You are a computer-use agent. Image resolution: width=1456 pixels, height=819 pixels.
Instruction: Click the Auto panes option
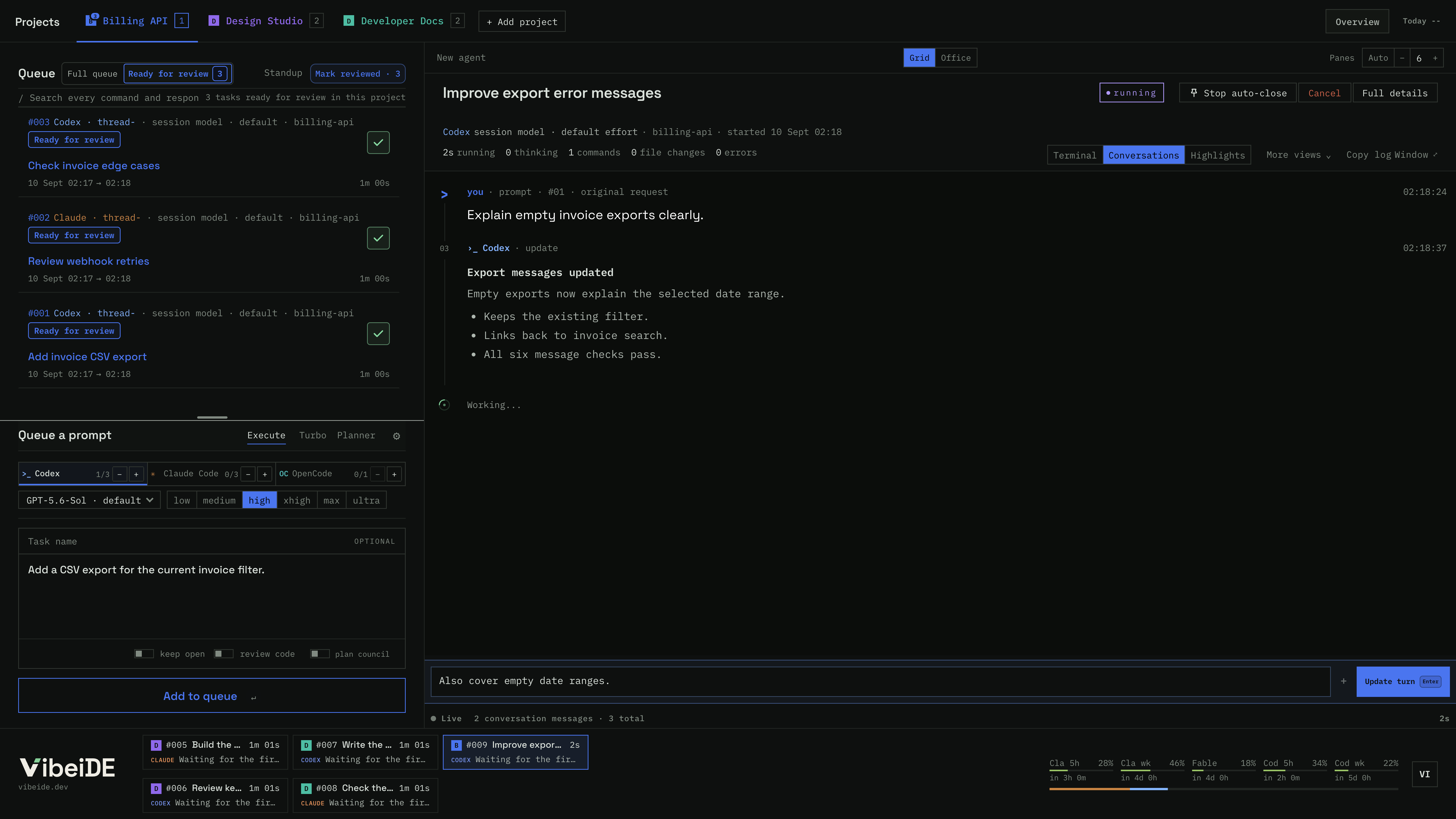[x=1378, y=58]
